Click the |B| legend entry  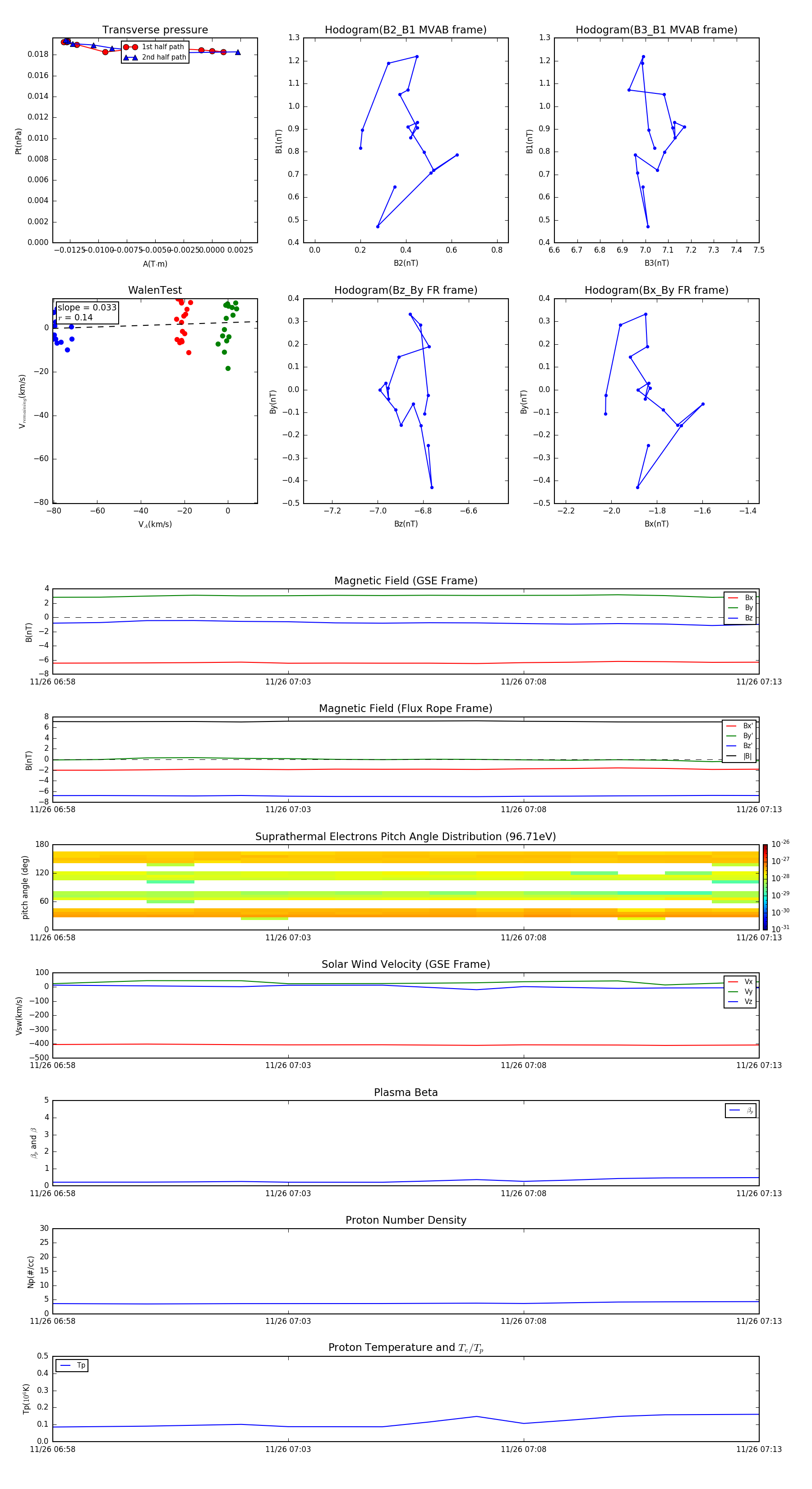point(740,756)
